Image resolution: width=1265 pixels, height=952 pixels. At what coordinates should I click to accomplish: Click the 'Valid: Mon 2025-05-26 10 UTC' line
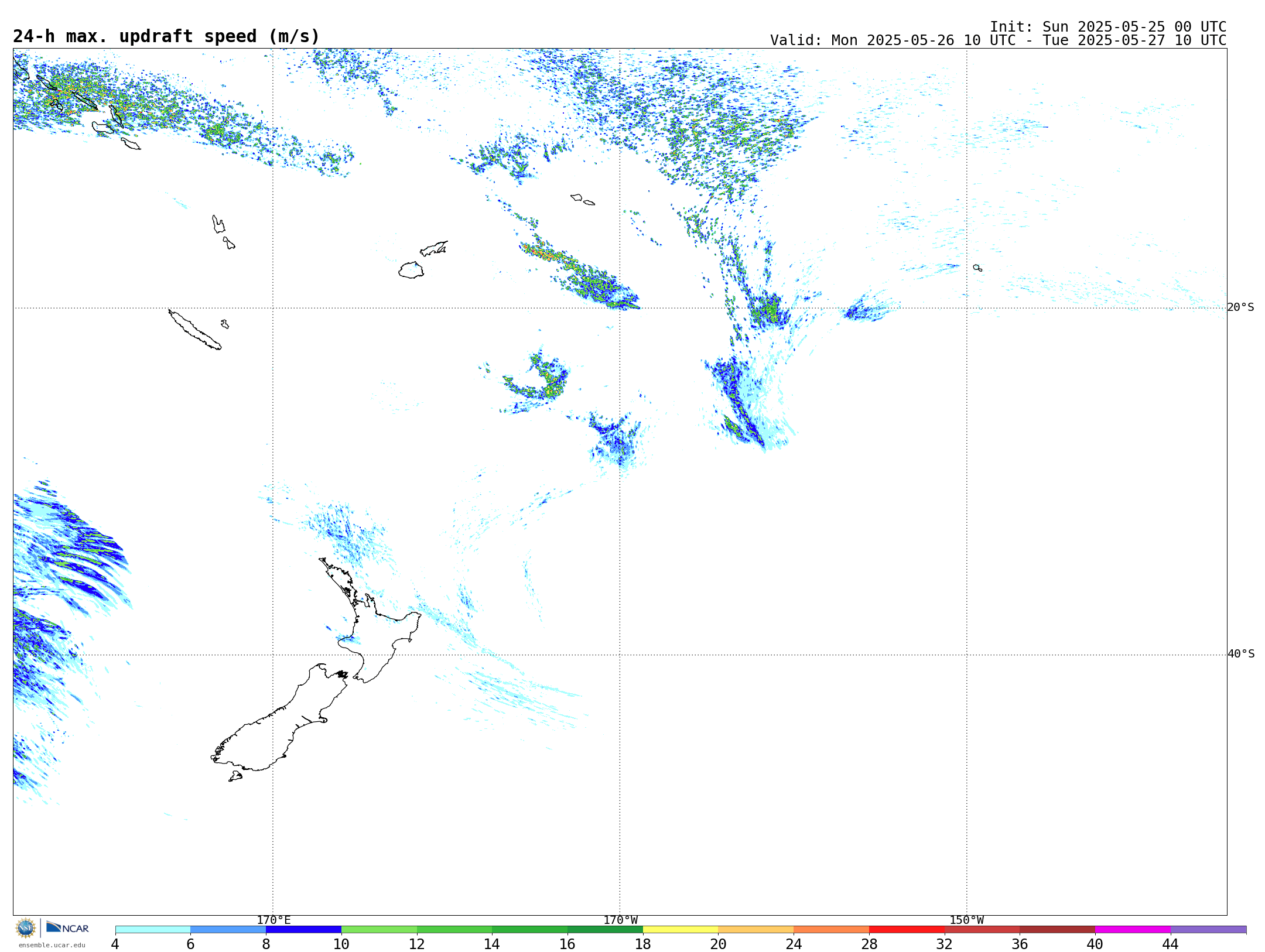coord(999,40)
